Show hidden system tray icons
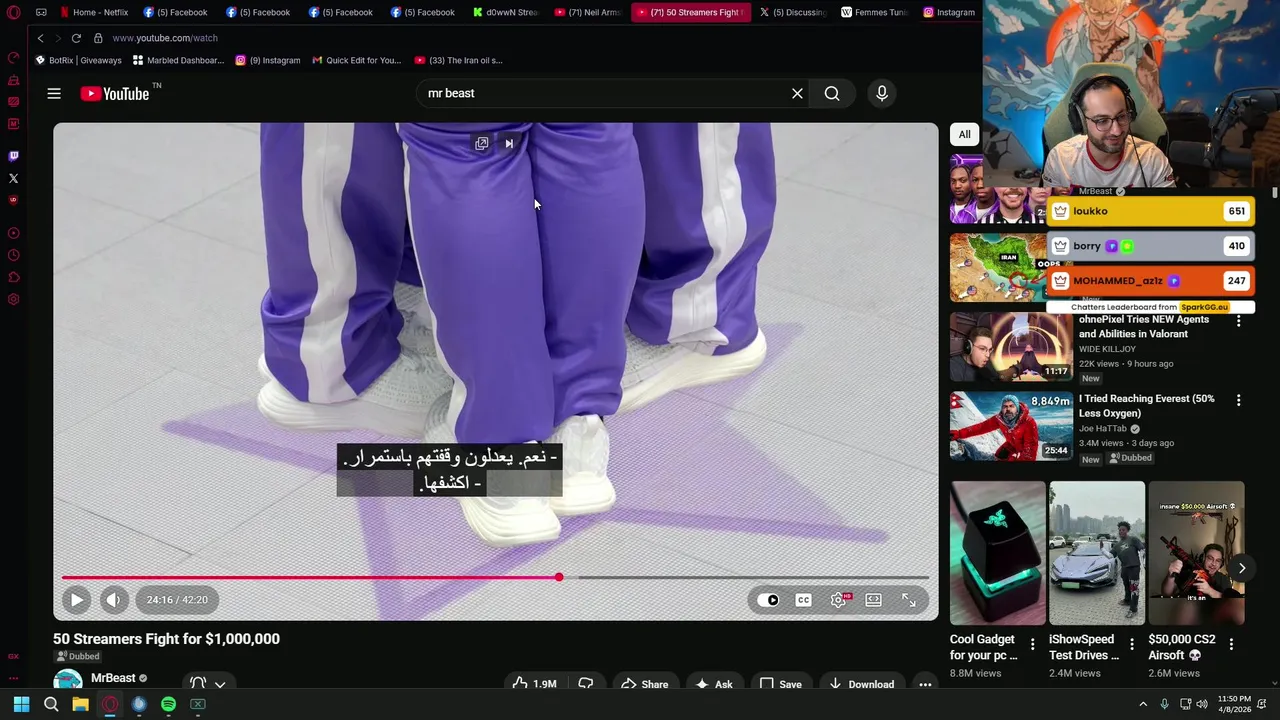The height and width of the screenshot is (720, 1280). tap(1143, 704)
